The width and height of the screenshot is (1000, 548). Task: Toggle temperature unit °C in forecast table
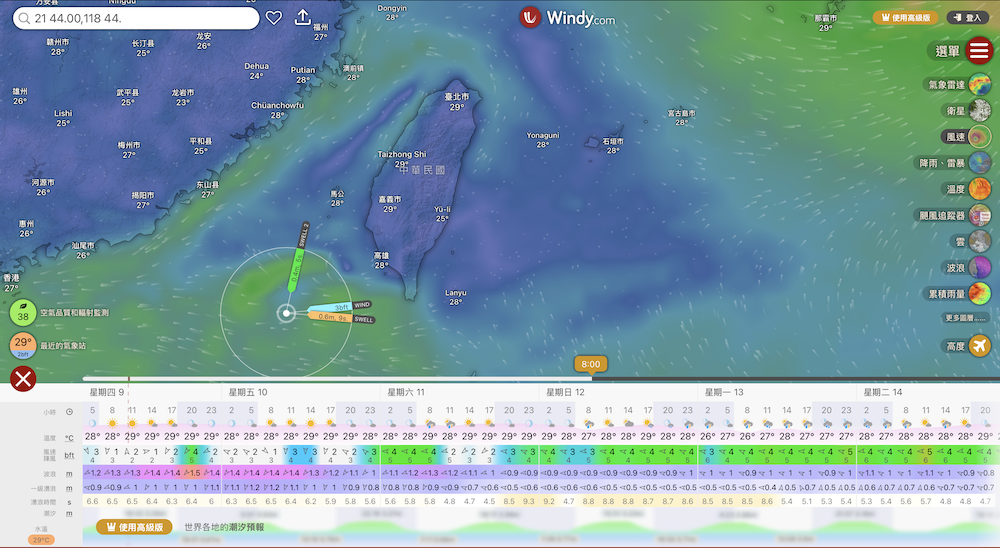point(69,438)
